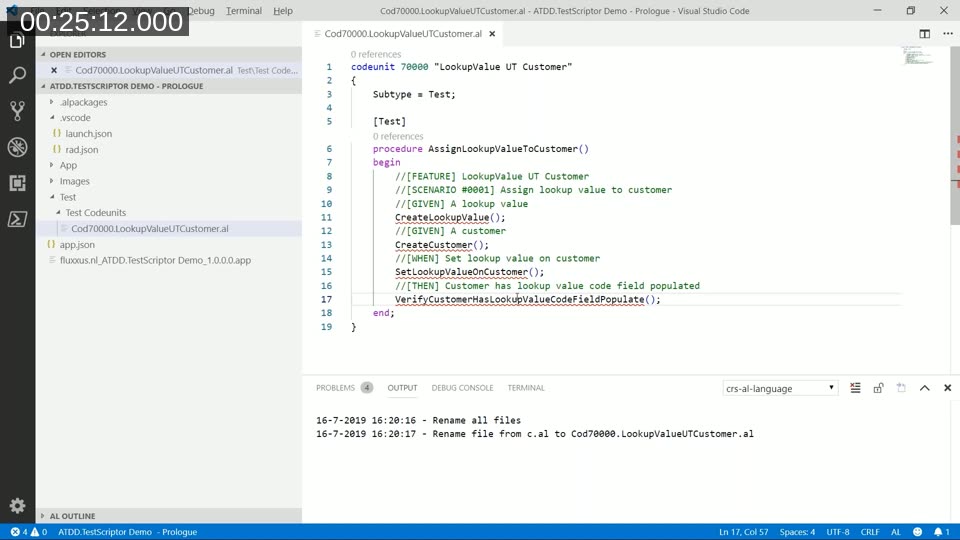Open the Explorer view in activity bar

click(x=17, y=40)
